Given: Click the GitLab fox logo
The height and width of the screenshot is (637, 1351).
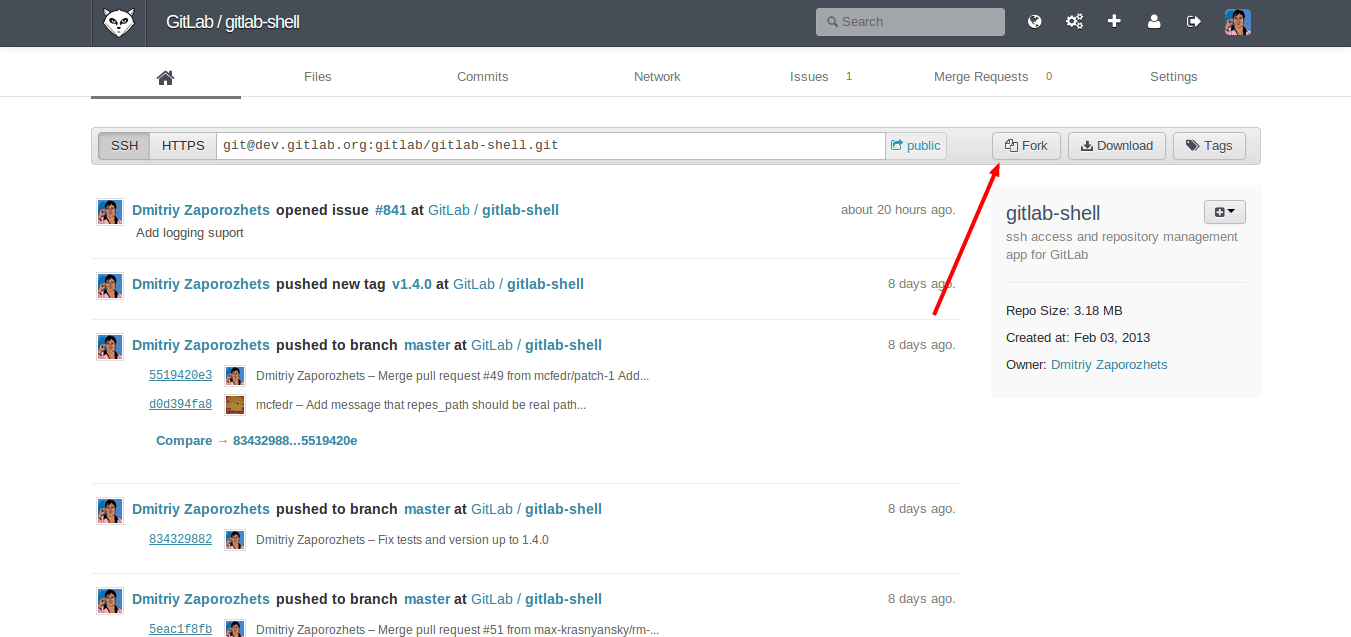Looking at the screenshot, I should 118,22.
